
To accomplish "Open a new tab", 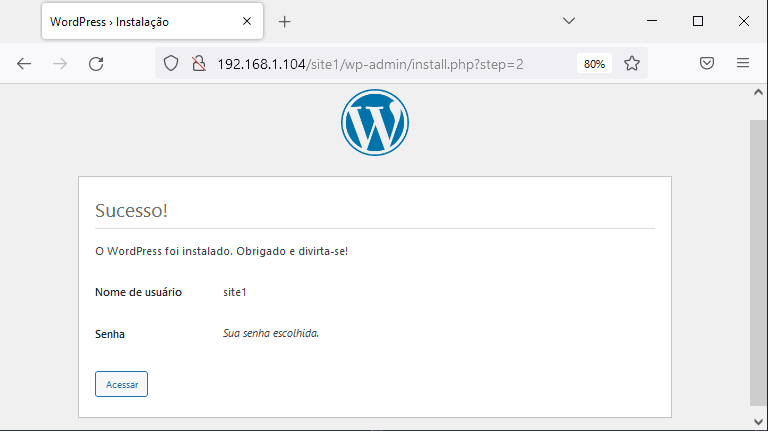I will tap(285, 22).
